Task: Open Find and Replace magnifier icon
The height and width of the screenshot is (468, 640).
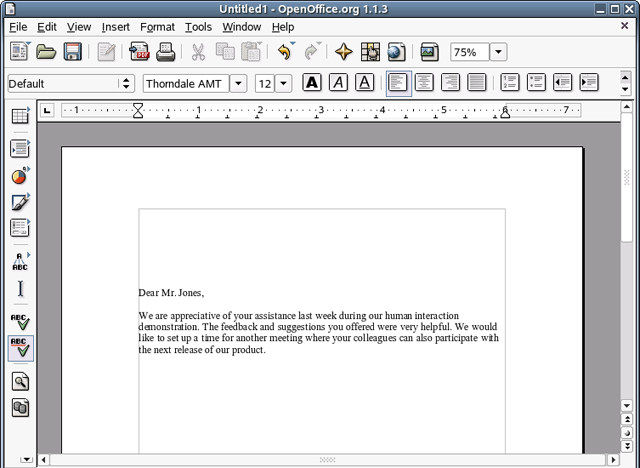Action: [x=20, y=382]
